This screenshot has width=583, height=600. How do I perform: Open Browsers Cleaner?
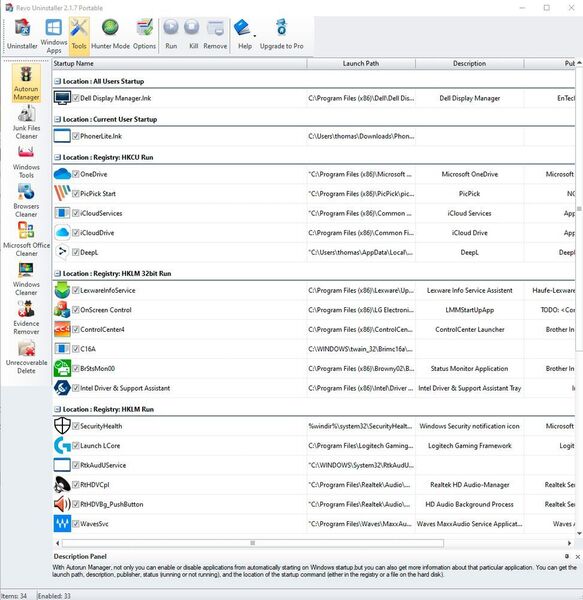[26, 201]
